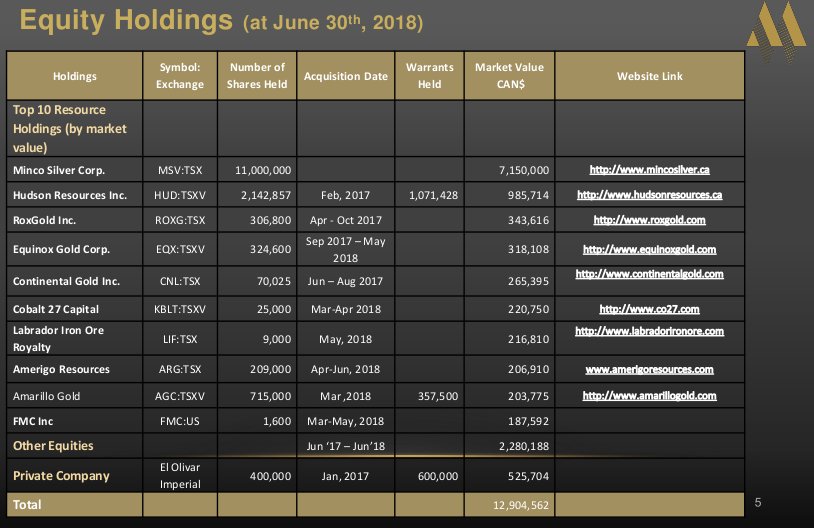Click the Private Company row label

click(x=60, y=476)
